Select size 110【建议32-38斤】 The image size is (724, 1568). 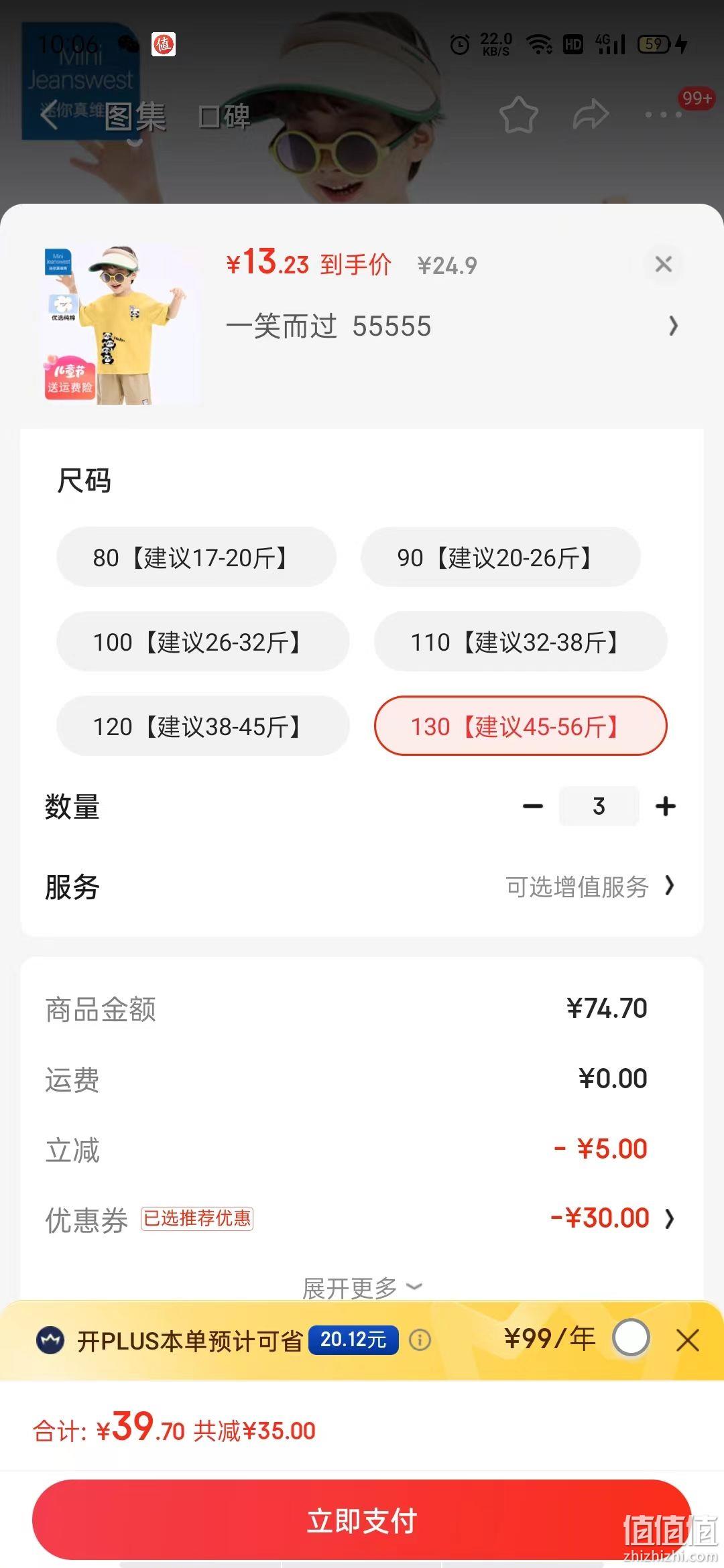tap(521, 641)
